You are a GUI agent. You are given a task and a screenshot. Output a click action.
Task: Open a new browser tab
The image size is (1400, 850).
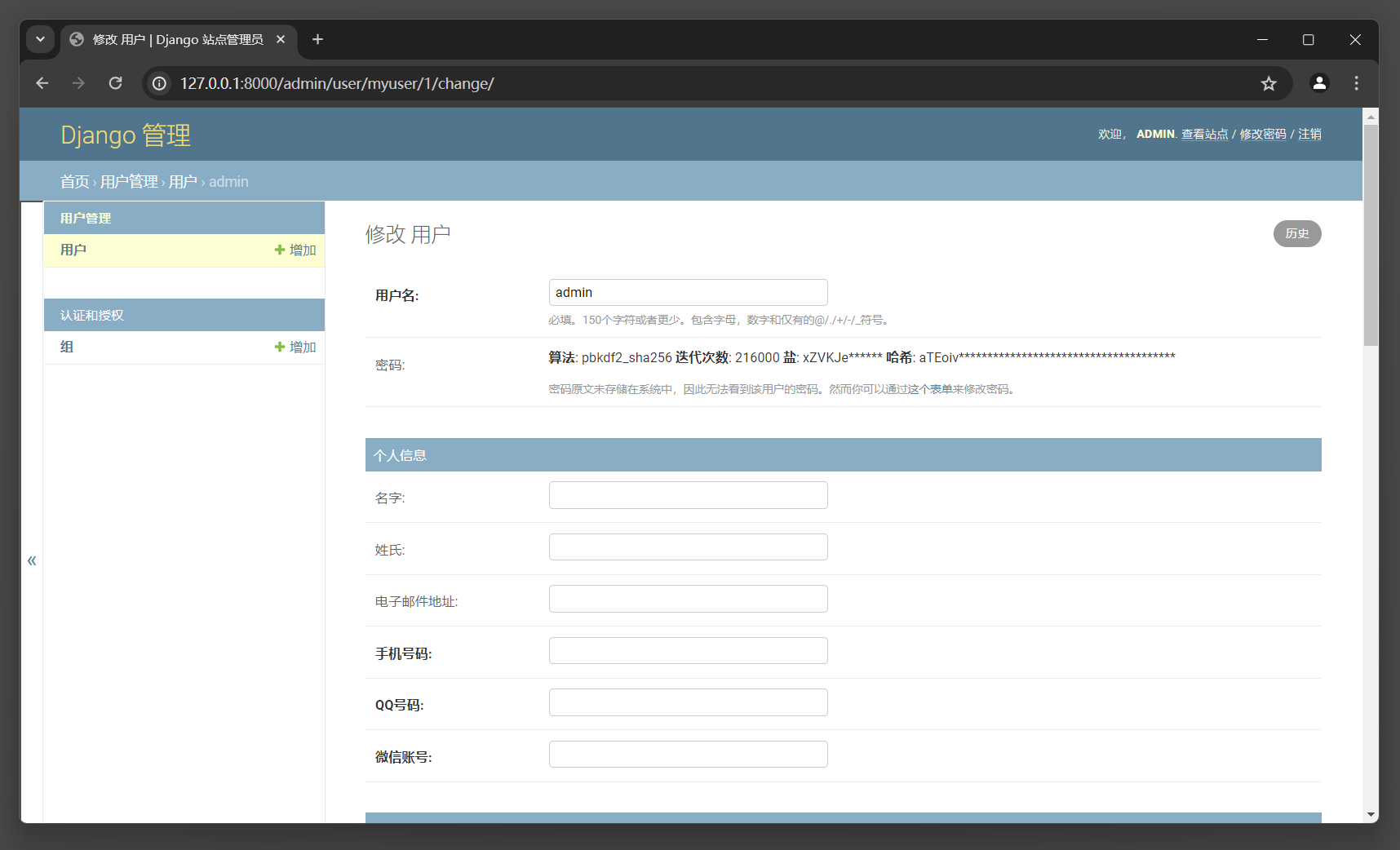point(318,39)
